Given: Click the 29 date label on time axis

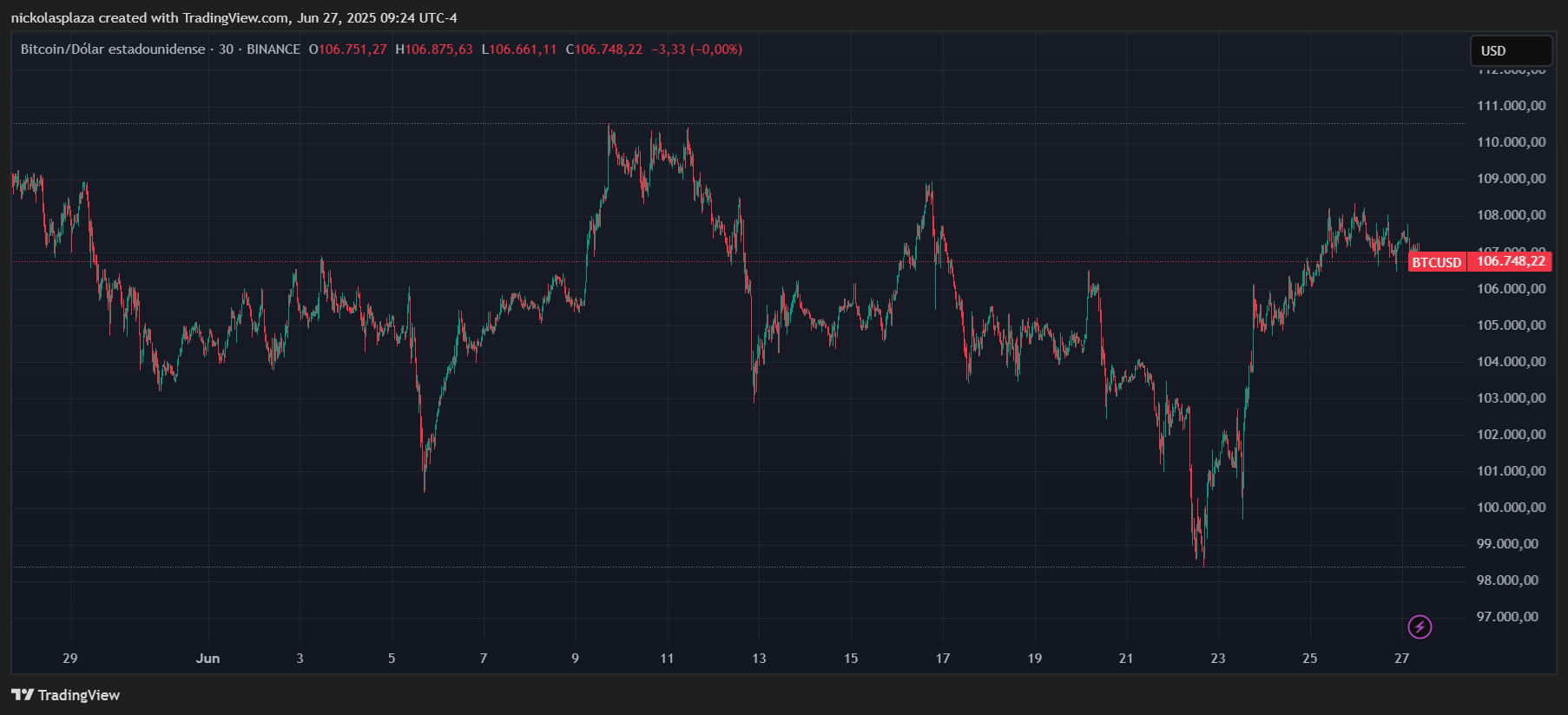Looking at the screenshot, I should (x=70, y=659).
